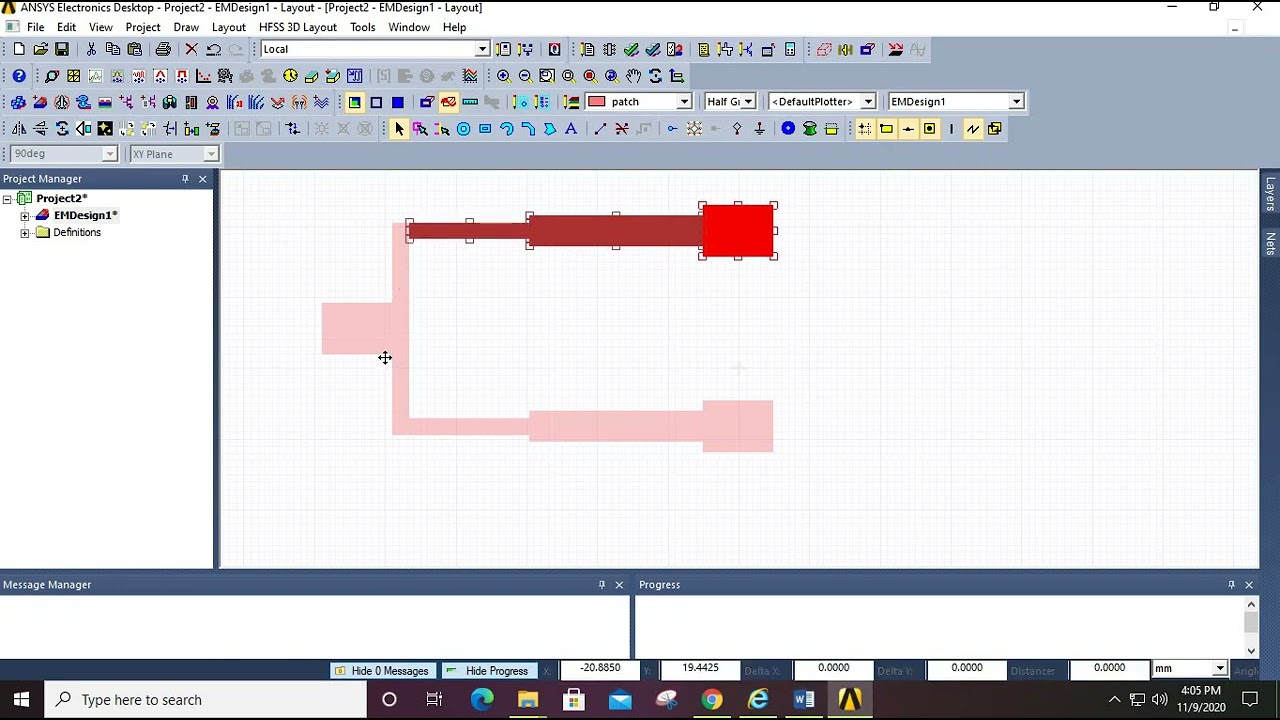Pin the Message Manager panel

point(601,585)
